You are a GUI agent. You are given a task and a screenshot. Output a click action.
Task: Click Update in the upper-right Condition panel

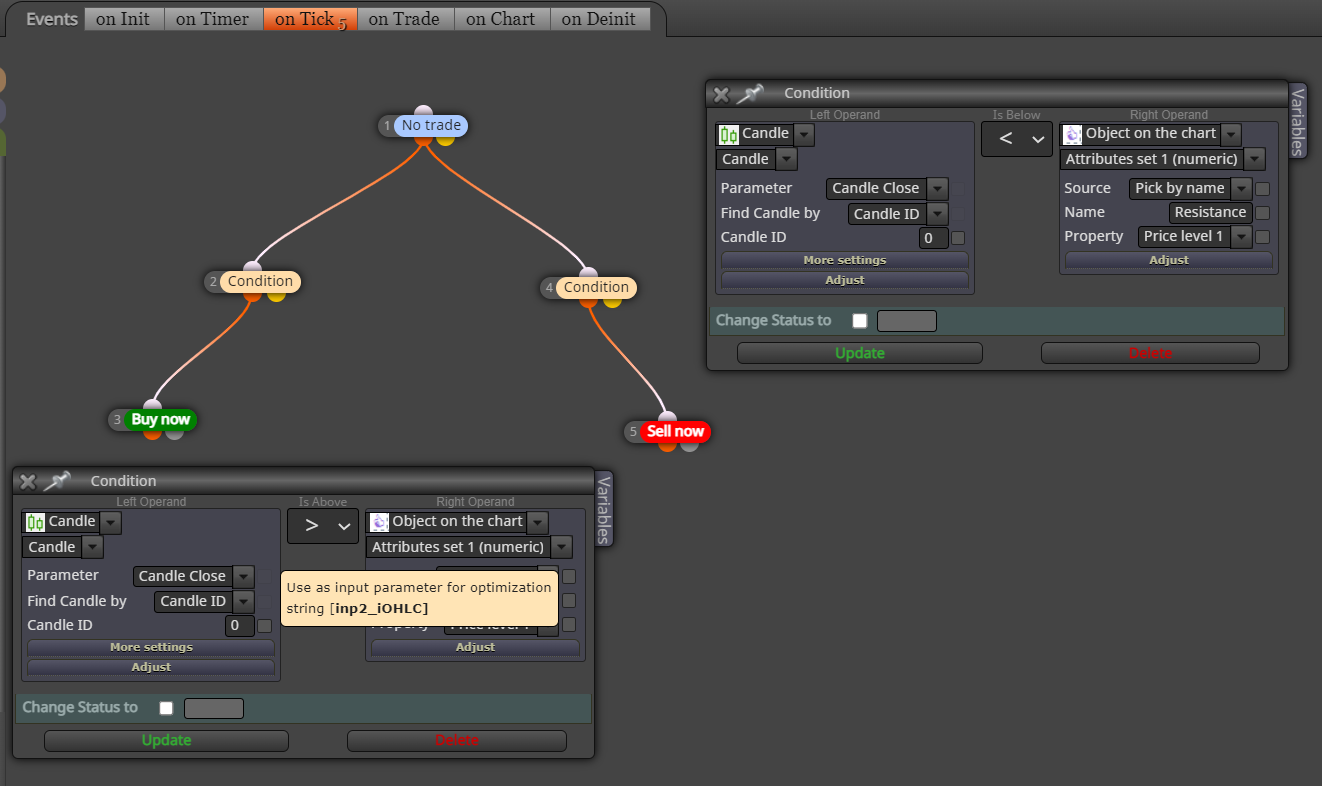pos(860,353)
